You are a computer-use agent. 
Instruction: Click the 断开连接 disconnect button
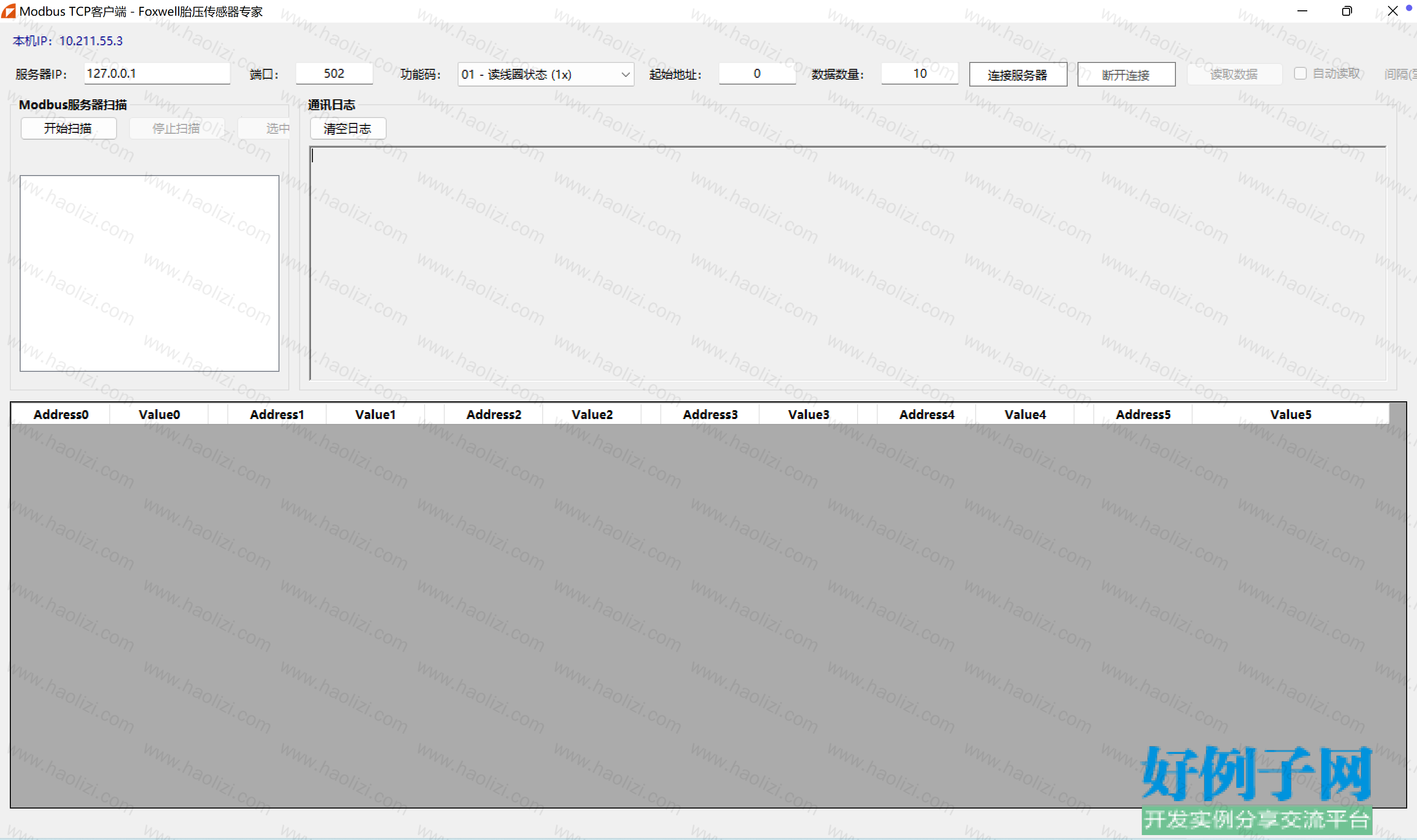tap(1126, 74)
